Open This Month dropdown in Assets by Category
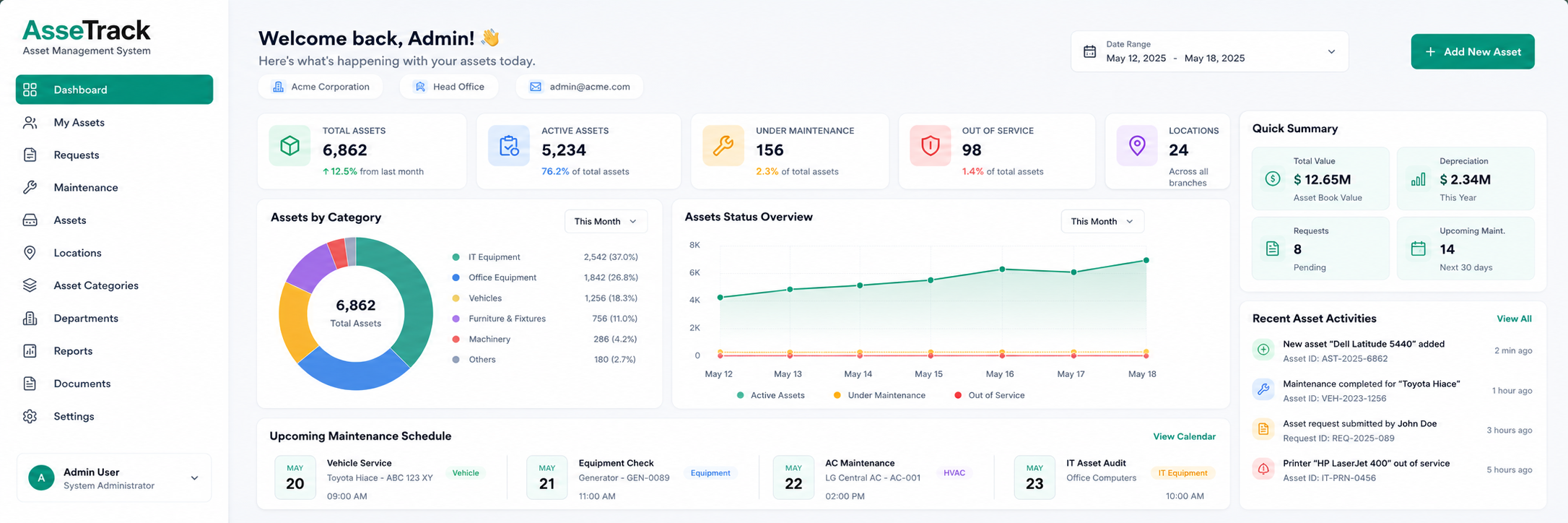1568x523 pixels. pos(606,221)
